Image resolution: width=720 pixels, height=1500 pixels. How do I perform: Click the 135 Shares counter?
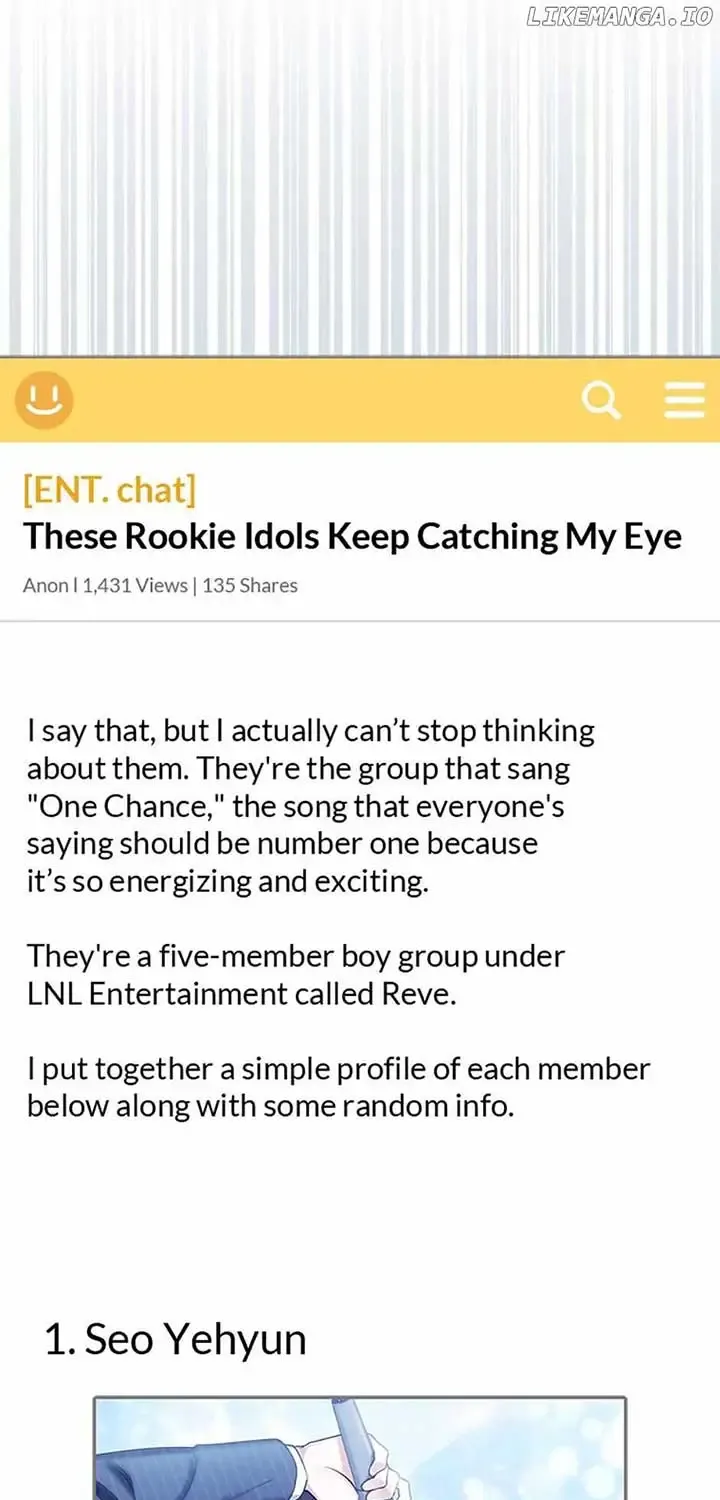(250, 585)
